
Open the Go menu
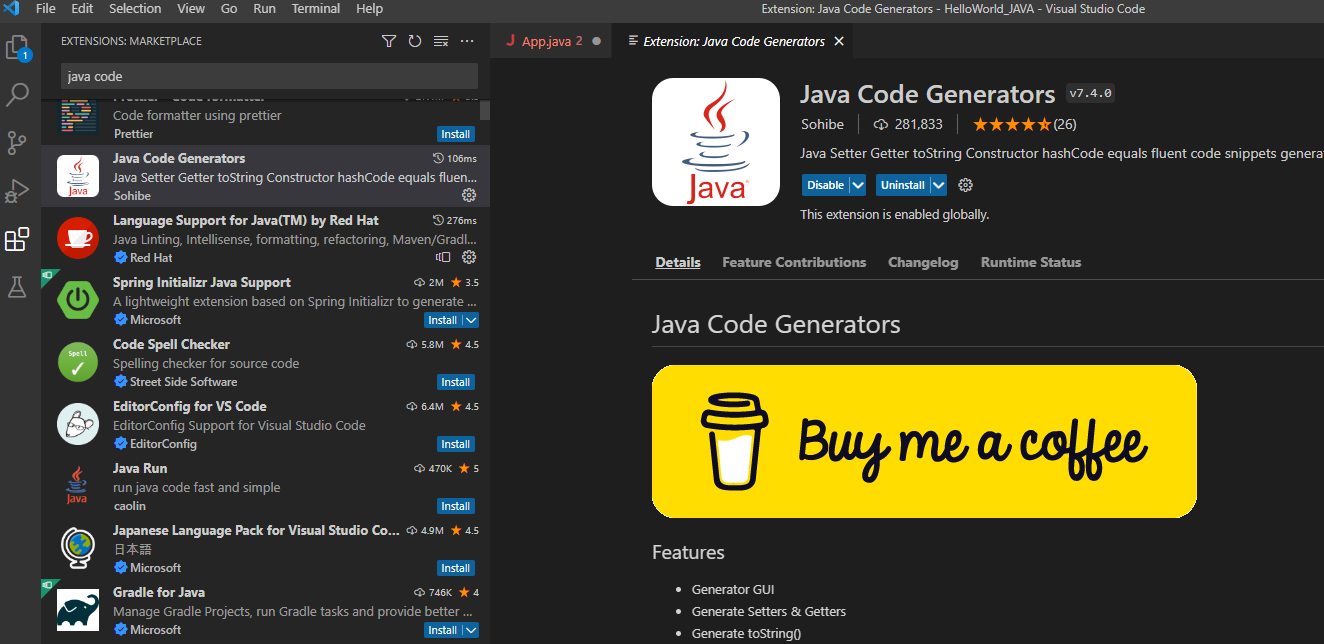click(x=229, y=9)
